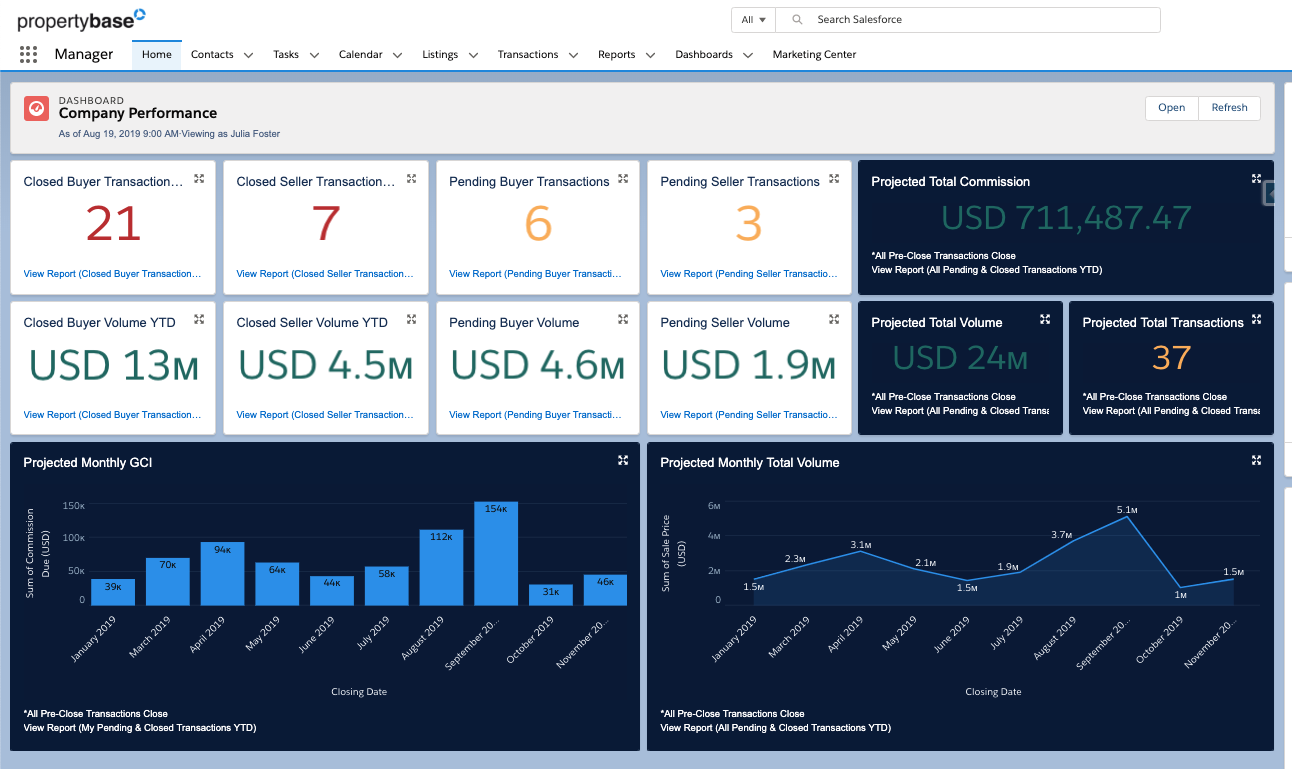Expand the Projected Monthly Total Volume chart
Viewport: 1292px width, 769px height.
(1256, 460)
